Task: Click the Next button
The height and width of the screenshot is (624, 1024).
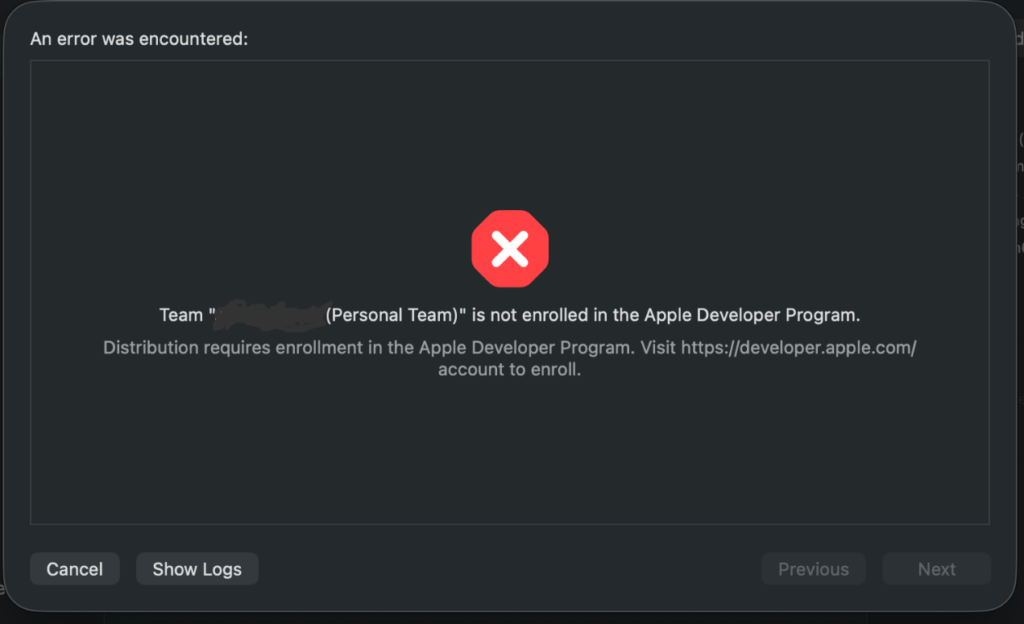Action: tap(936, 569)
